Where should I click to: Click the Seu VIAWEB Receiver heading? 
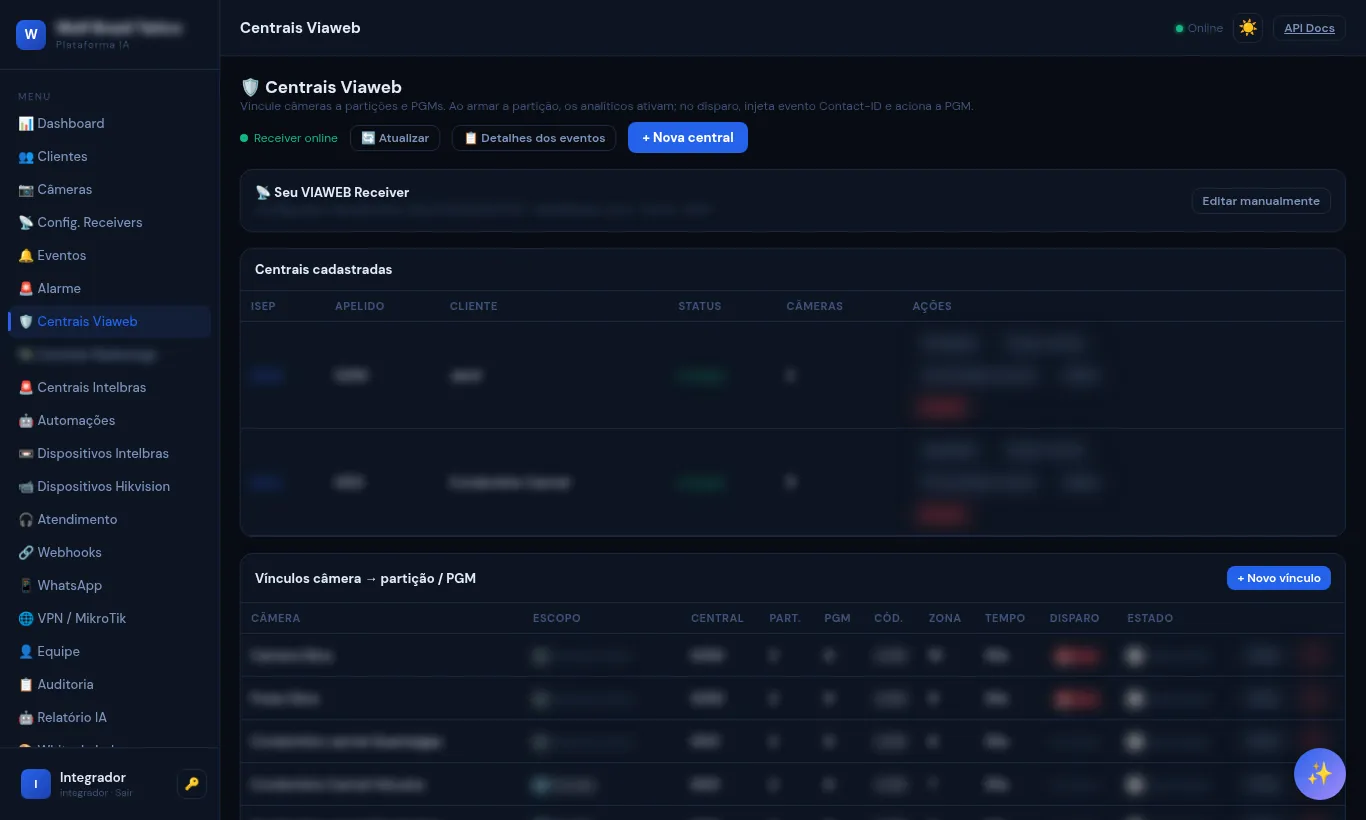(x=332, y=192)
